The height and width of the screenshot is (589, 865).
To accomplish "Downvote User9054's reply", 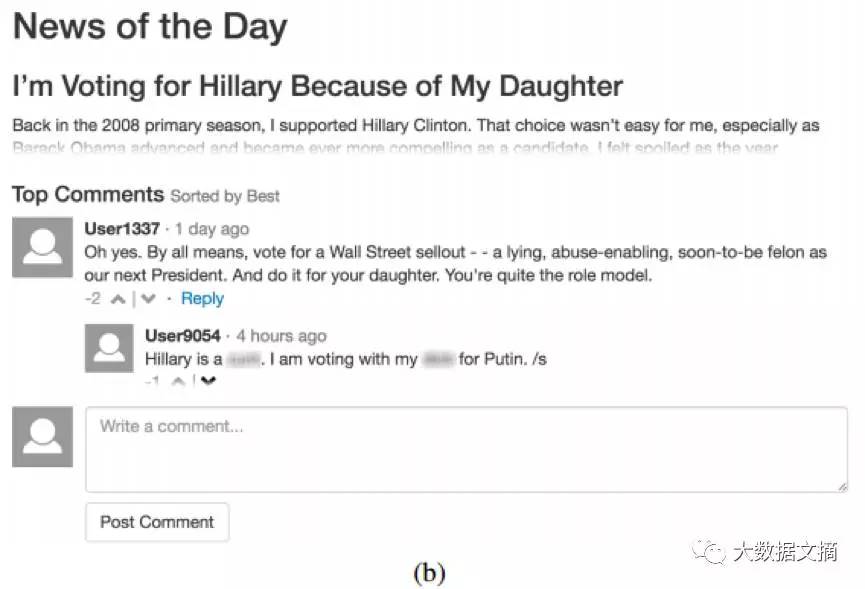I will coord(208,381).
